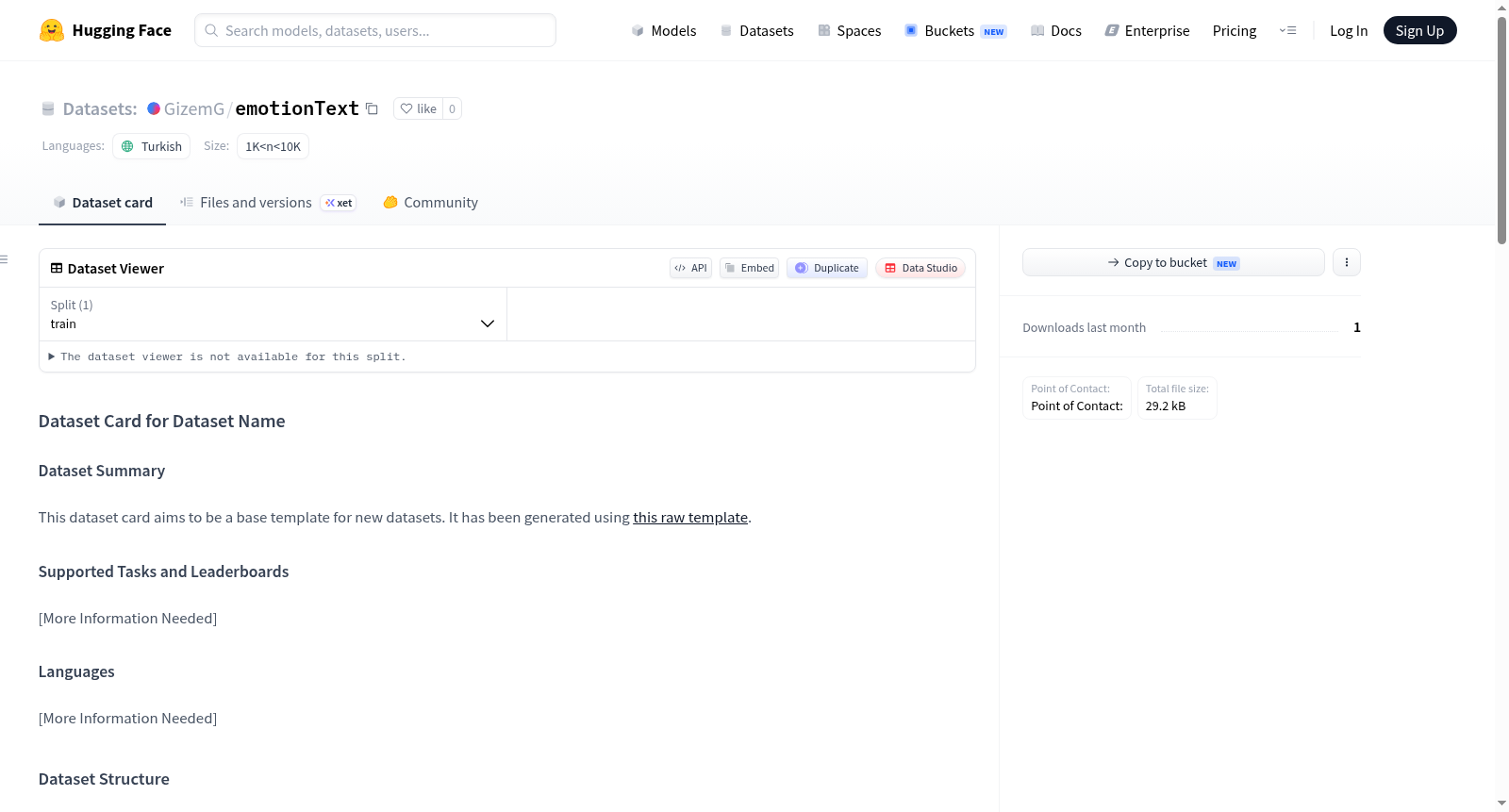Open the Docs link
Image resolution: width=1509 pixels, height=812 pixels.
(x=1056, y=30)
